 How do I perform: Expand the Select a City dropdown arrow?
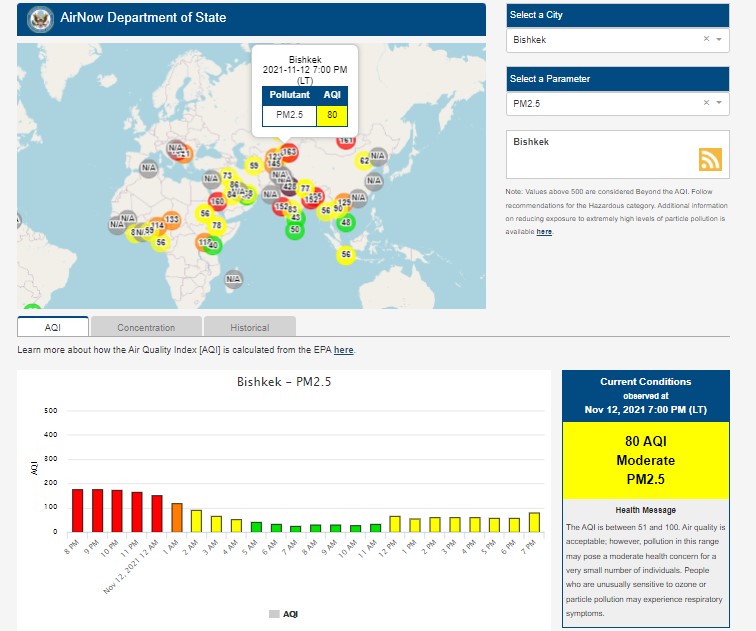pos(719,39)
